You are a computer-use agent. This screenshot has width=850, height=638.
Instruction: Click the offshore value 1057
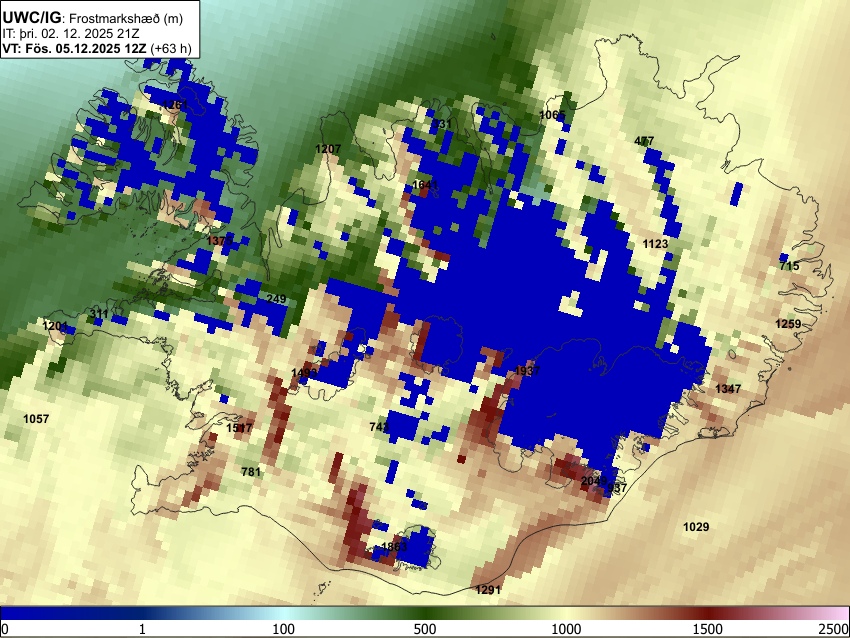(x=36, y=419)
